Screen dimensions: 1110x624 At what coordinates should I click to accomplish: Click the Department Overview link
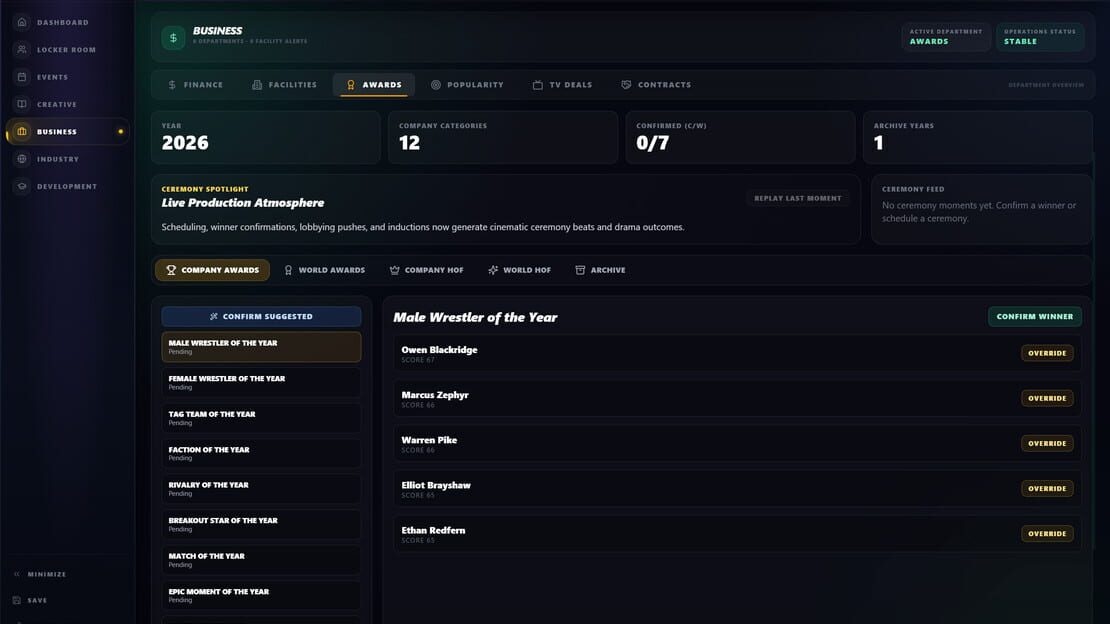point(1046,85)
